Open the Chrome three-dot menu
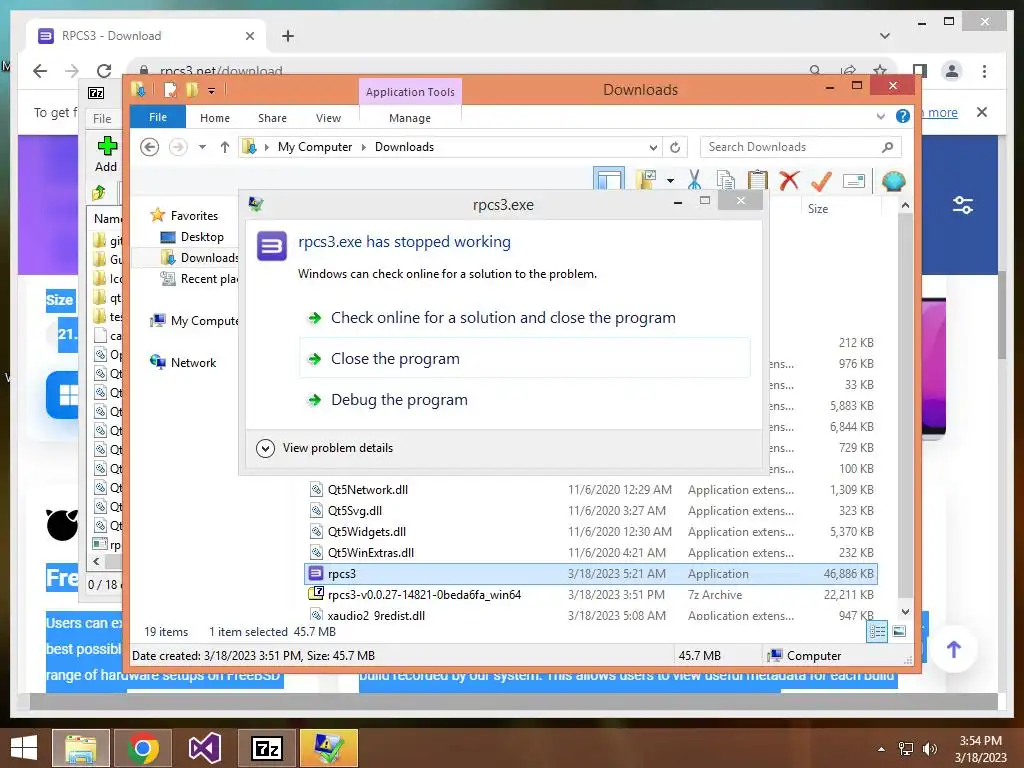The width and height of the screenshot is (1024, 768). point(985,71)
